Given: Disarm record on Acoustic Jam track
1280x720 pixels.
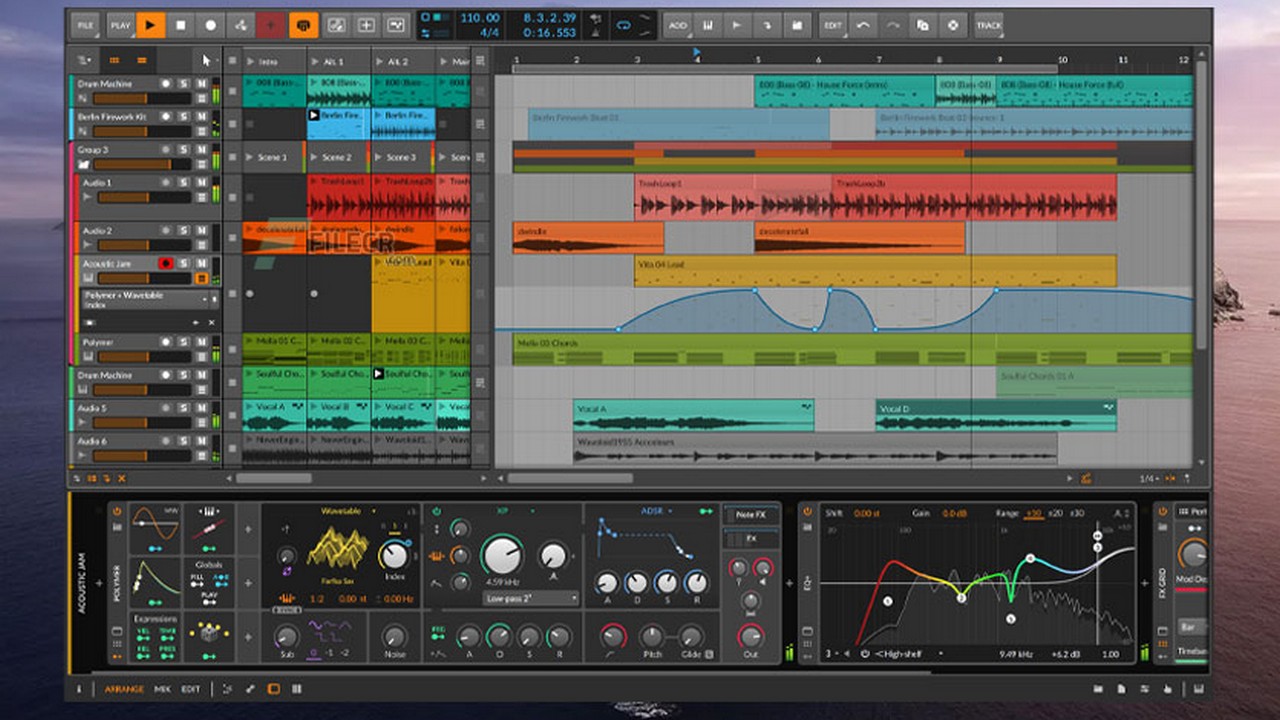Looking at the screenshot, I should coord(166,263).
